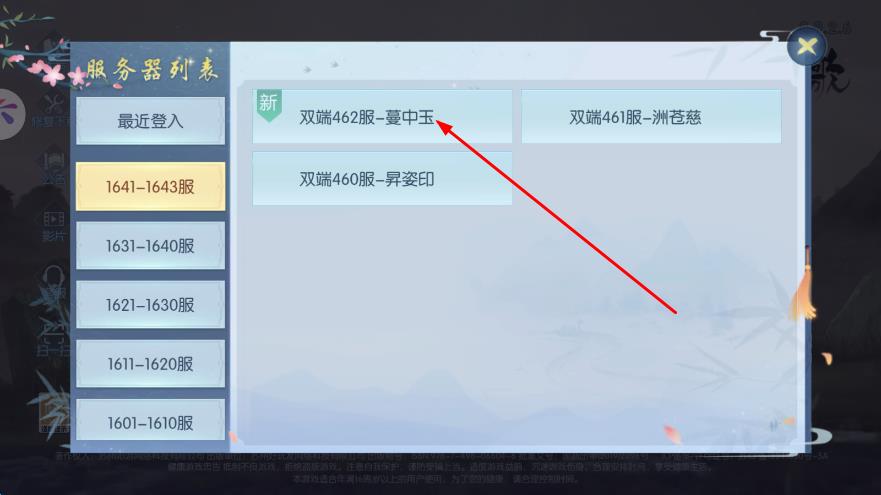Click the dimmed headset customer service icon
Screen dimensions: 881x495
pos(55,283)
